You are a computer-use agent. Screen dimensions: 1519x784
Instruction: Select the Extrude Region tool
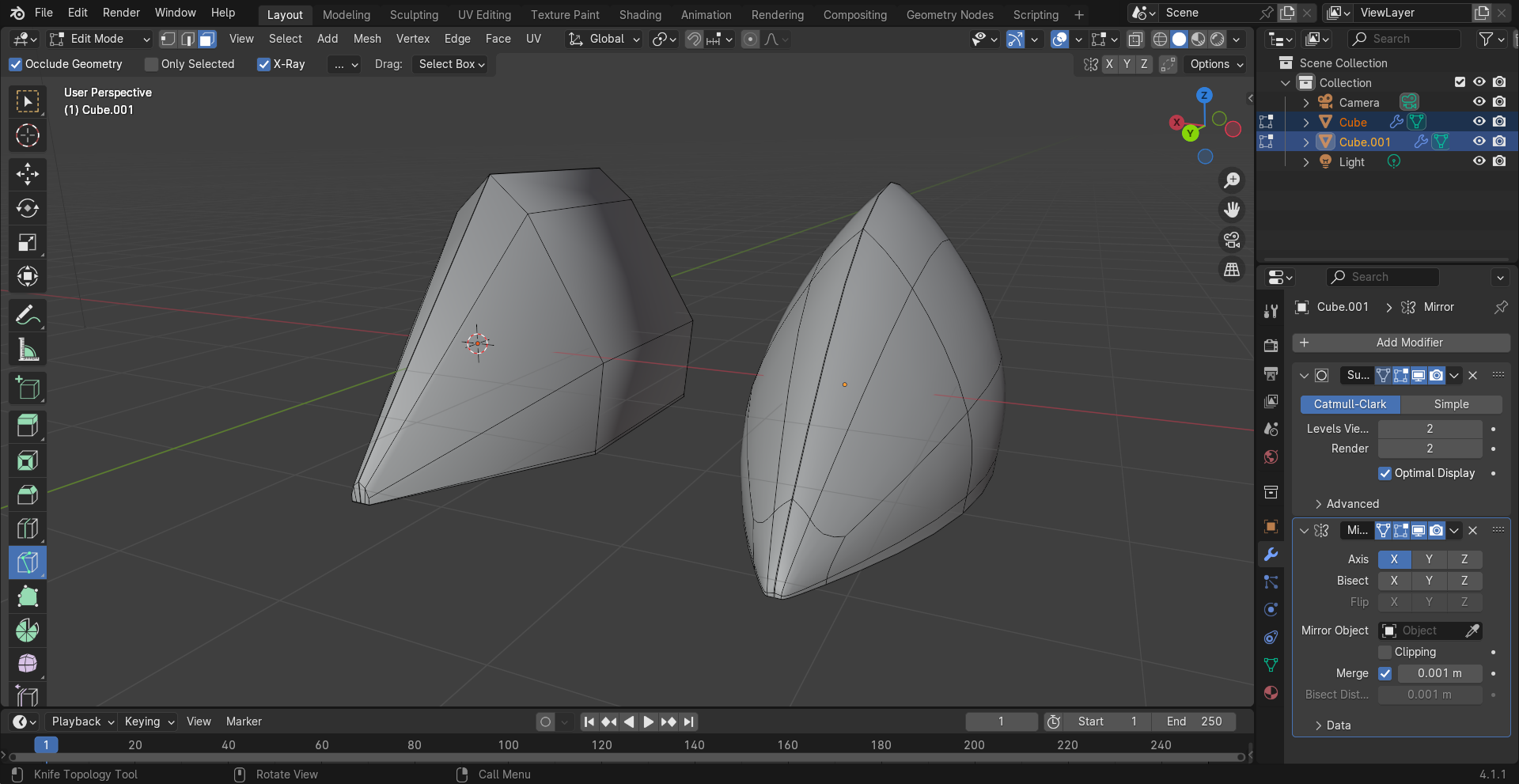(x=28, y=426)
